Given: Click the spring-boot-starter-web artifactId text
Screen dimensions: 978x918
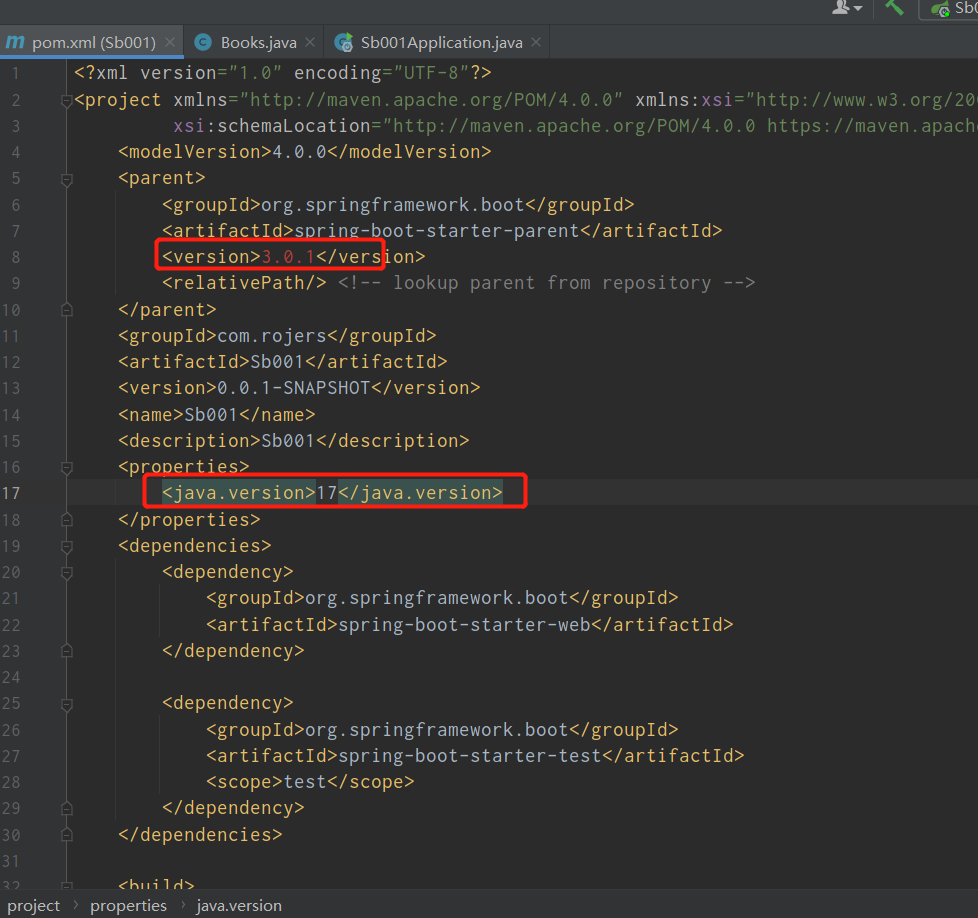Looking at the screenshot, I should click(x=464, y=625).
